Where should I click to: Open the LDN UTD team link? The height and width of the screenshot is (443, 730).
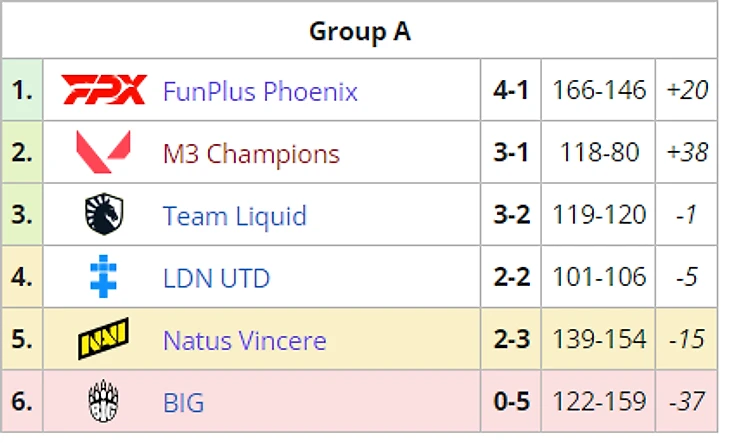click(x=216, y=278)
